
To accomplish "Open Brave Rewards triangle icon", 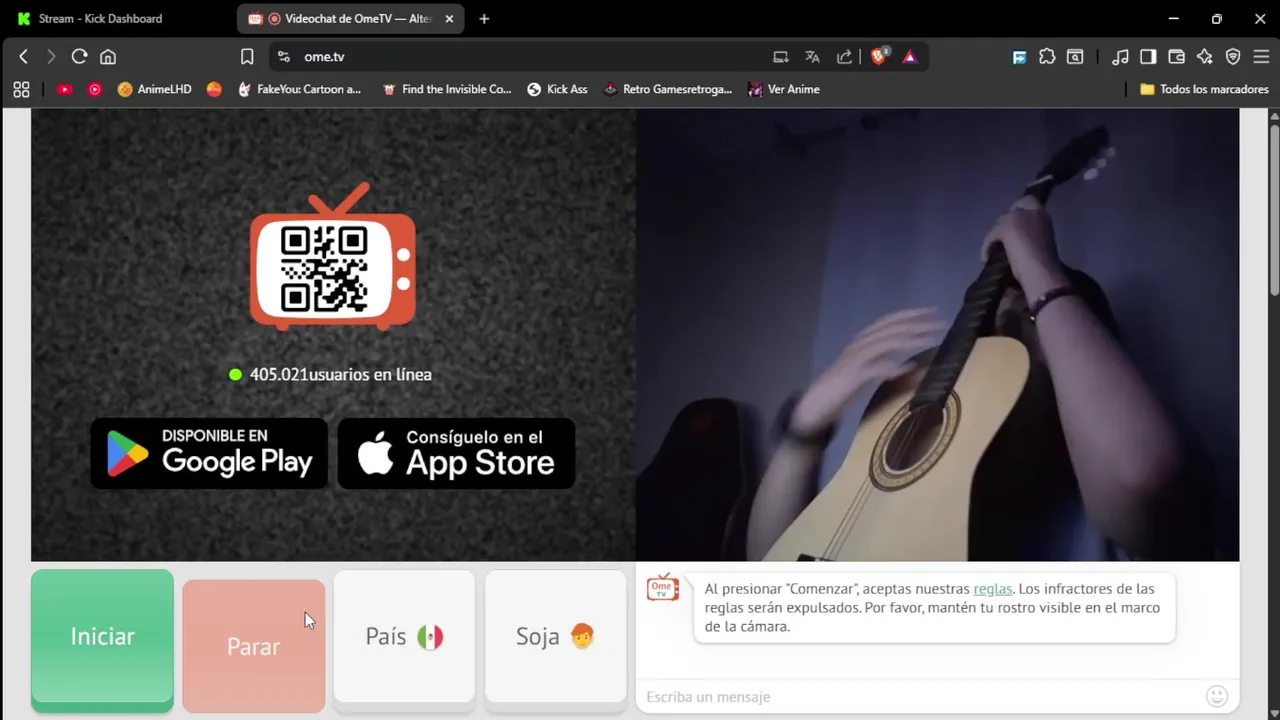I will click(909, 57).
